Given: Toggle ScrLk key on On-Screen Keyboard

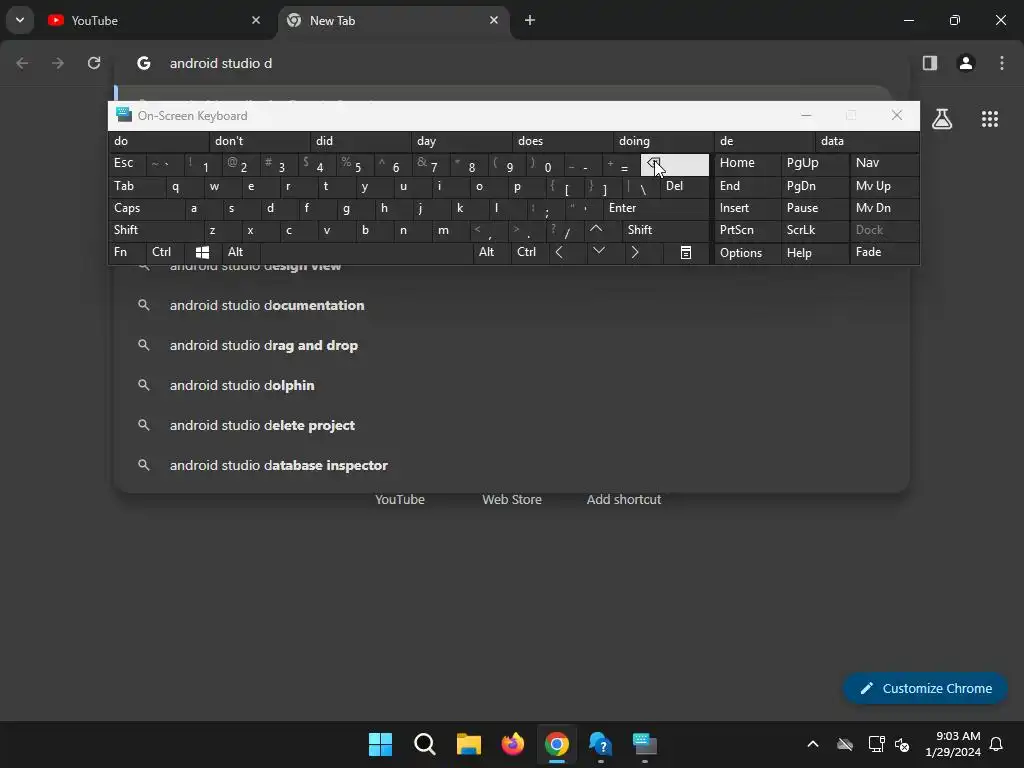Looking at the screenshot, I should pos(814,230).
